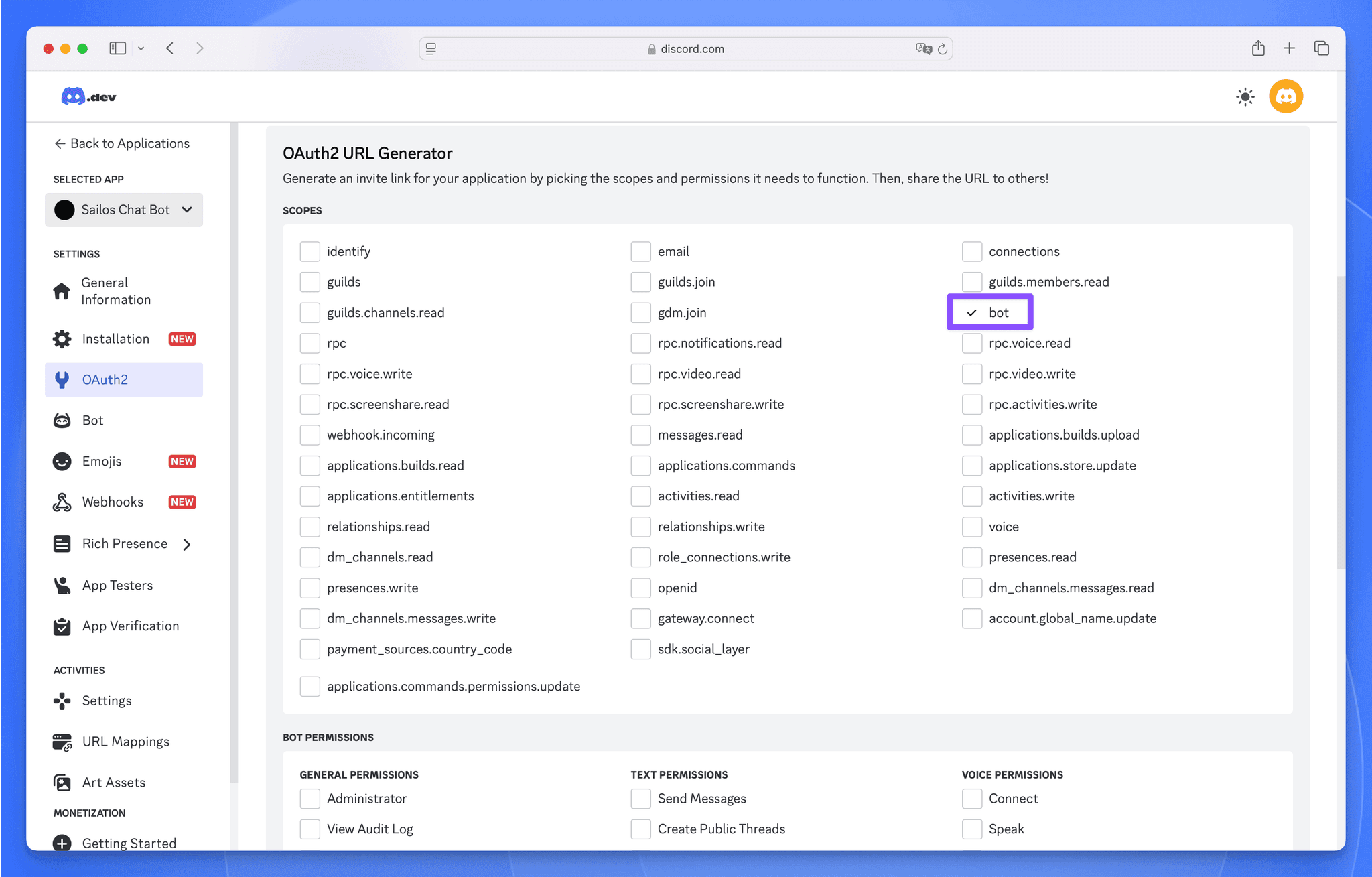Open the Sailos Chat Bot app selector
Viewport: 1372px width, 877px height.
123,209
